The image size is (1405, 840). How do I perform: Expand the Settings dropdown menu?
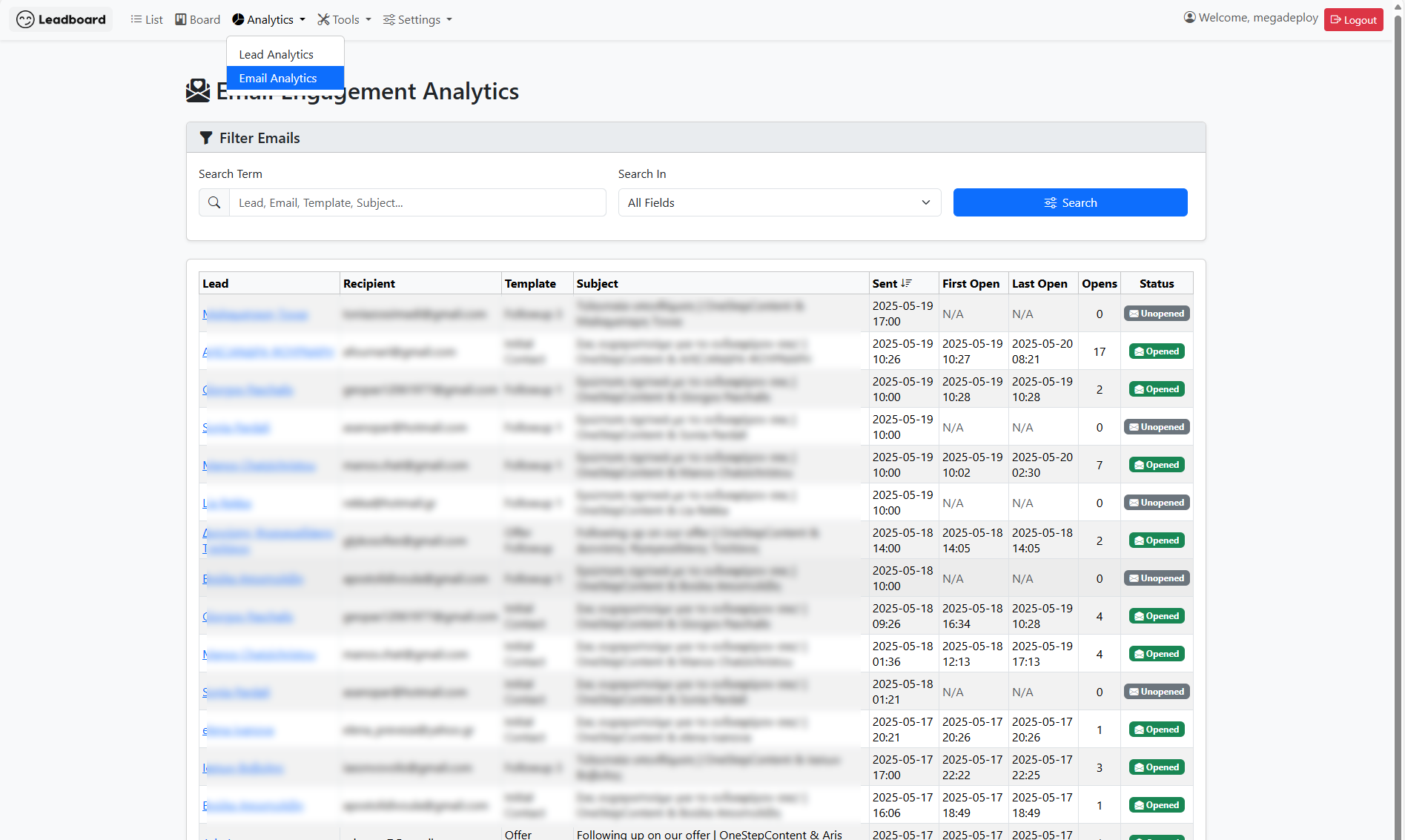click(417, 20)
